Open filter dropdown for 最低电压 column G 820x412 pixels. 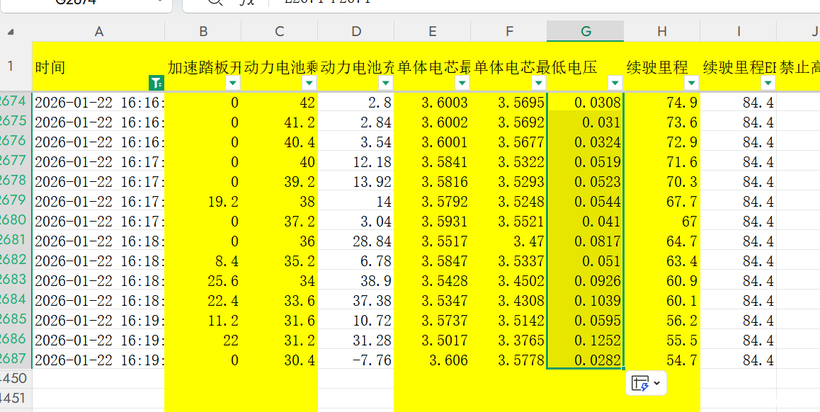613,84
